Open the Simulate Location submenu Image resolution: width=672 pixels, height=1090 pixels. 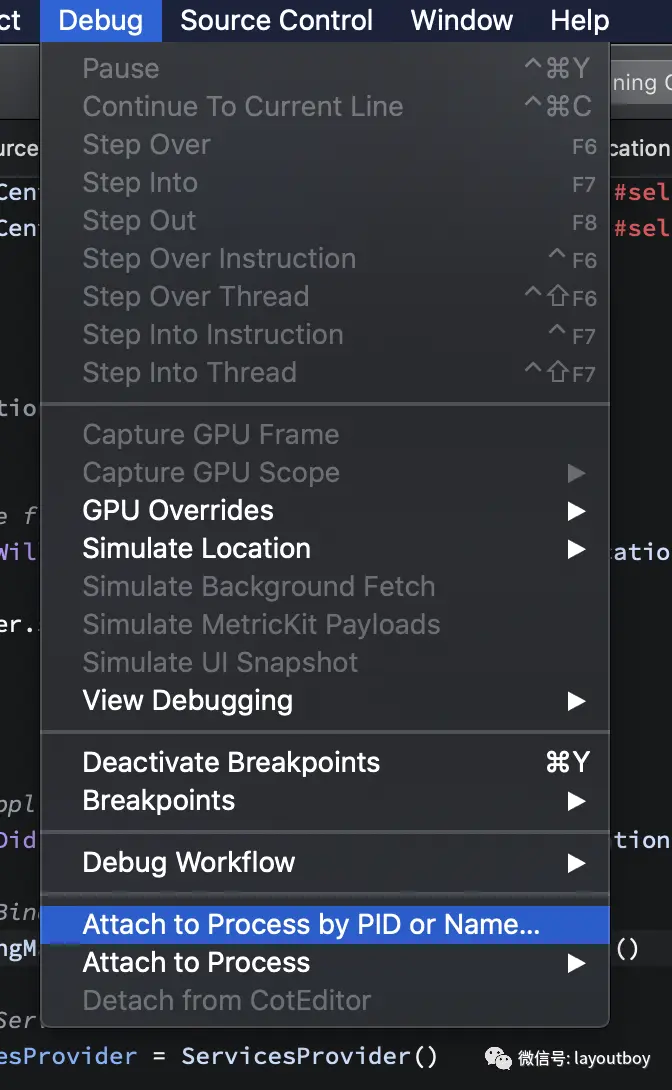196,549
